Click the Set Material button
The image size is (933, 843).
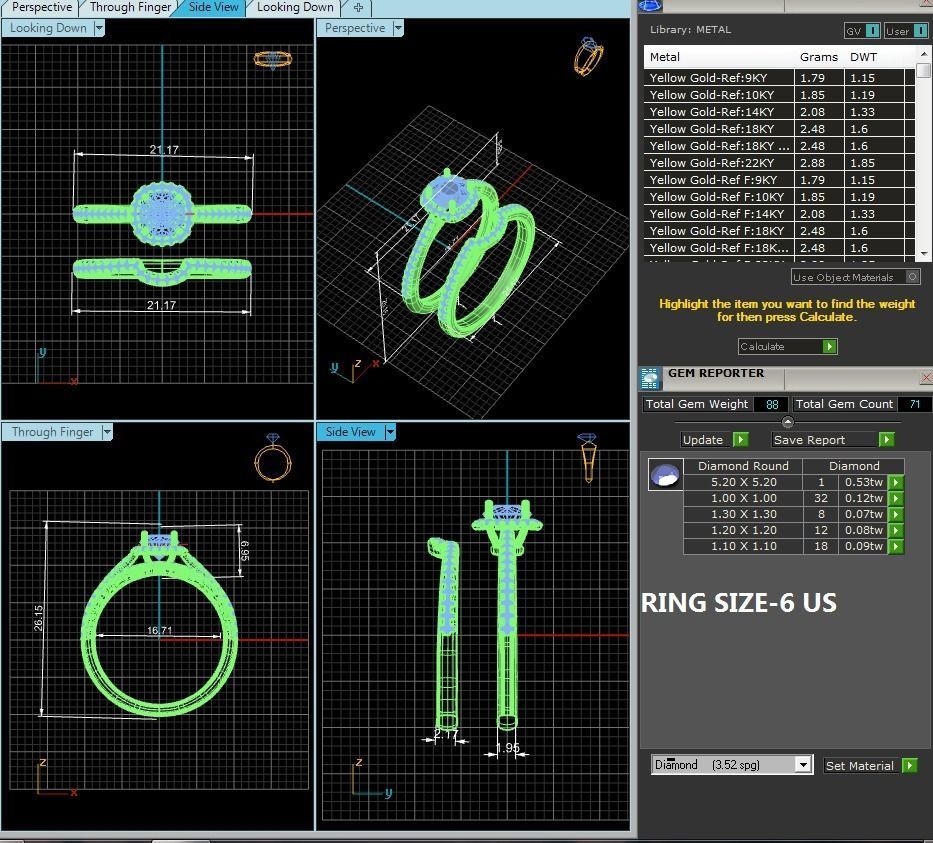tap(861, 766)
